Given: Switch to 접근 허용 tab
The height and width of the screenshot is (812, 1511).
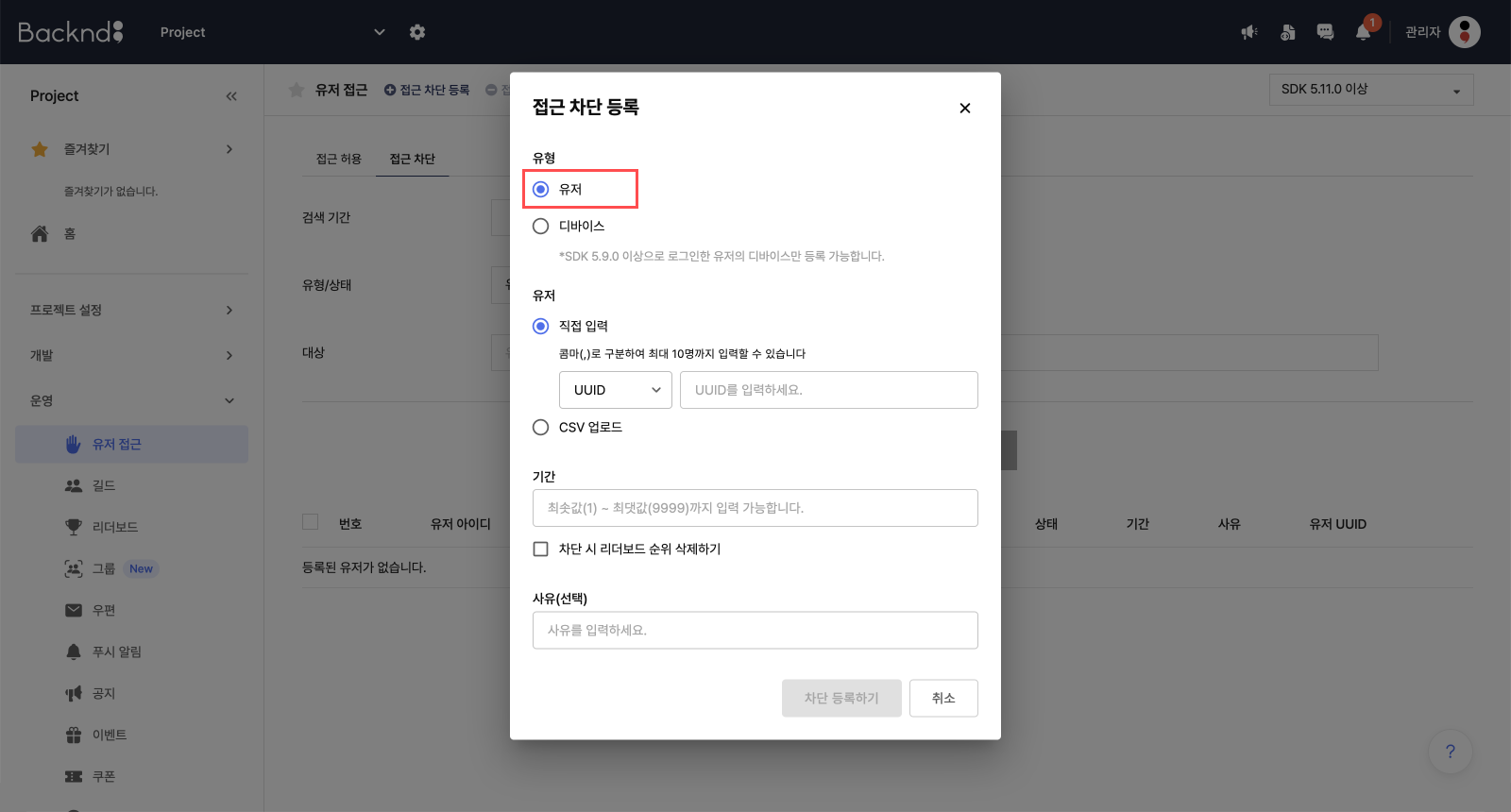Looking at the screenshot, I should click(339, 159).
